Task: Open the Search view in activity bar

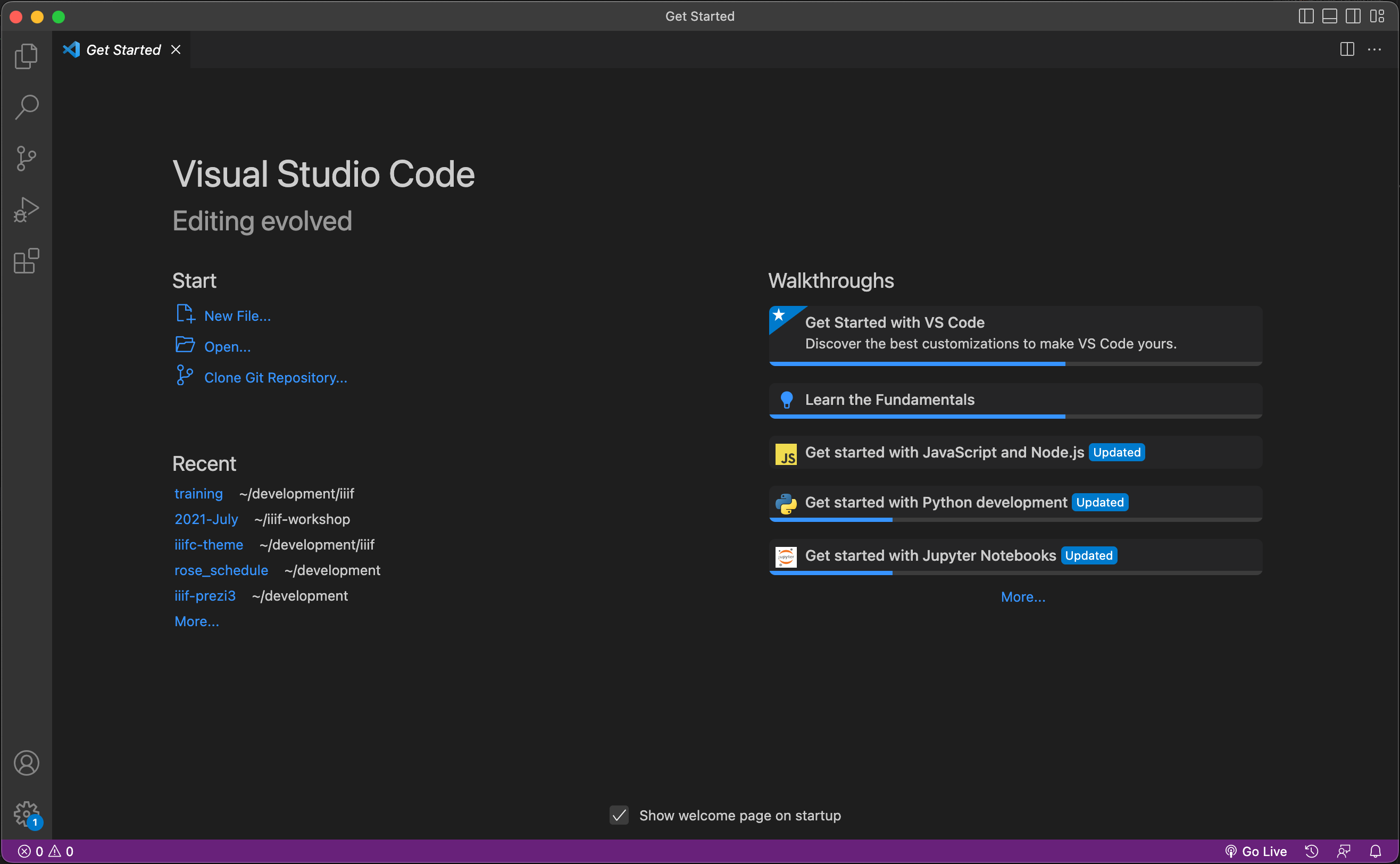Action: 26,107
